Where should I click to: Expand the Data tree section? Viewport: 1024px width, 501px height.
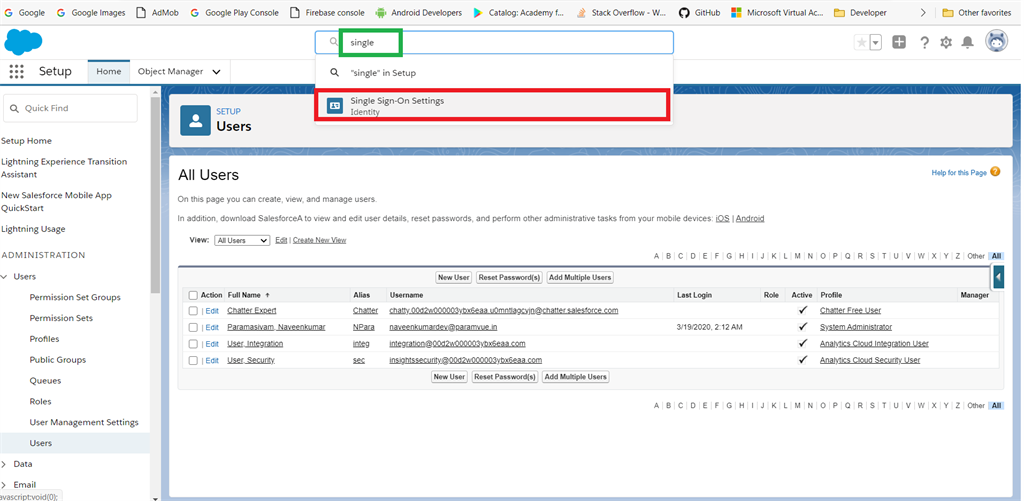pyautogui.click(x=4, y=464)
